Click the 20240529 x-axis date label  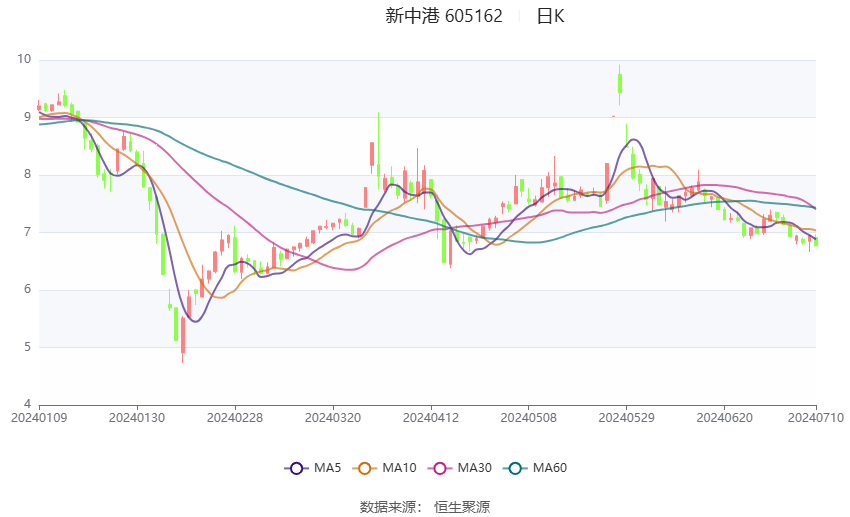627,418
